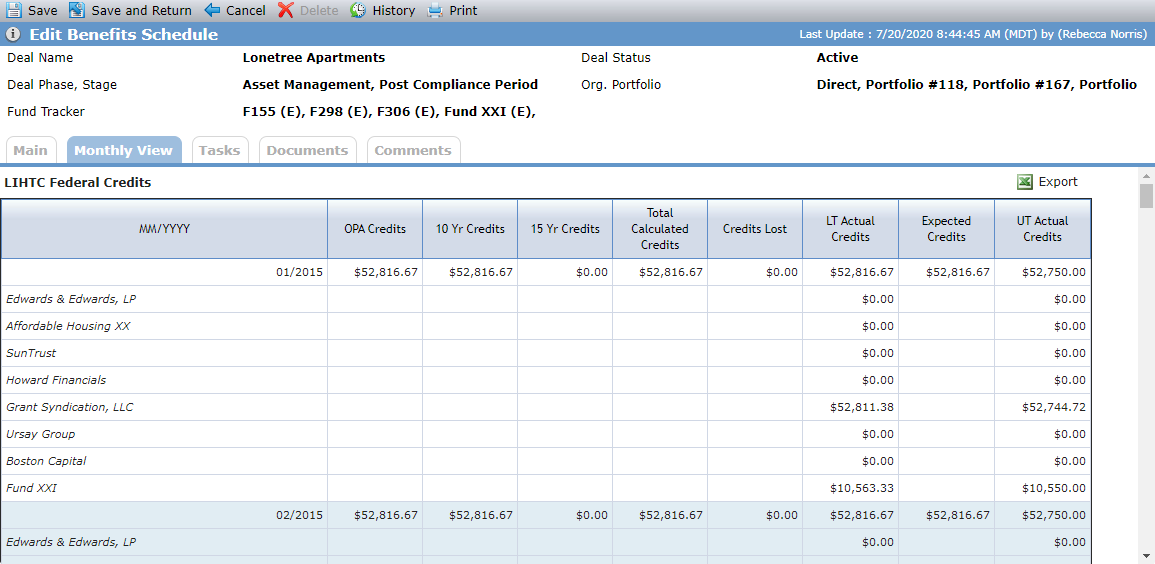Image resolution: width=1155 pixels, height=564 pixels.
Task: Click the MM/YYYY column header
Action: [x=164, y=229]
